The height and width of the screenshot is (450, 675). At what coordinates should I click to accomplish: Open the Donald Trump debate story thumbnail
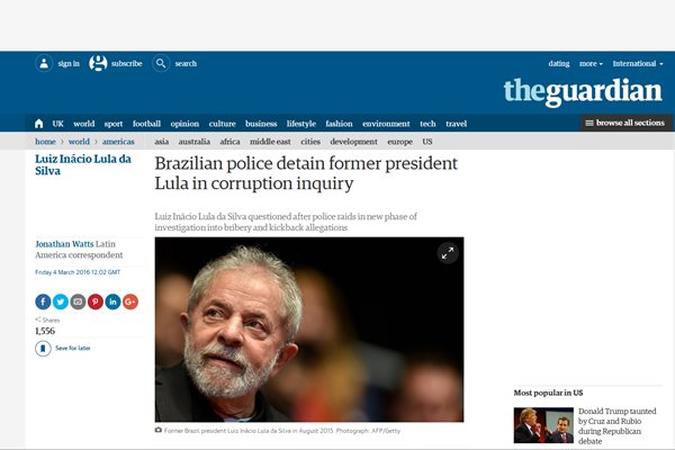(543, 425)
